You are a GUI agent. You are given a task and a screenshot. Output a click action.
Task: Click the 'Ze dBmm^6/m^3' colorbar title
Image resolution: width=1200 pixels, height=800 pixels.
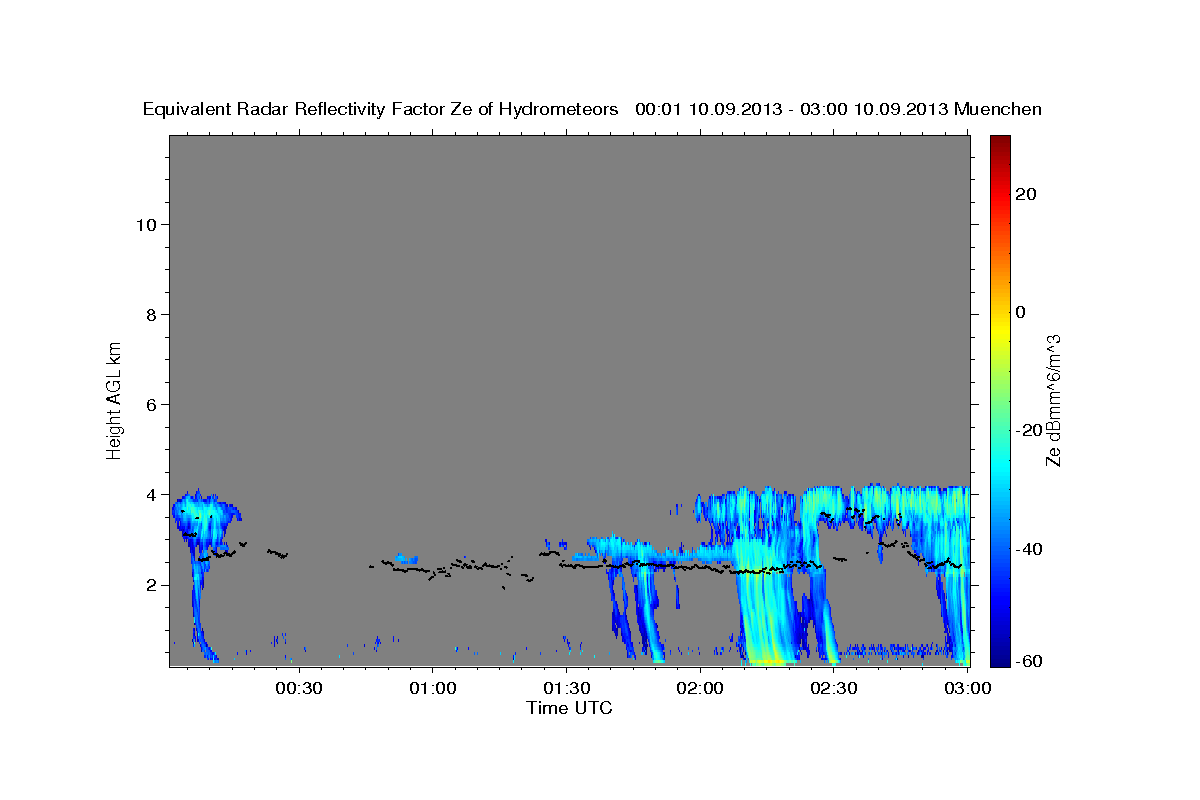point(1053,400)
